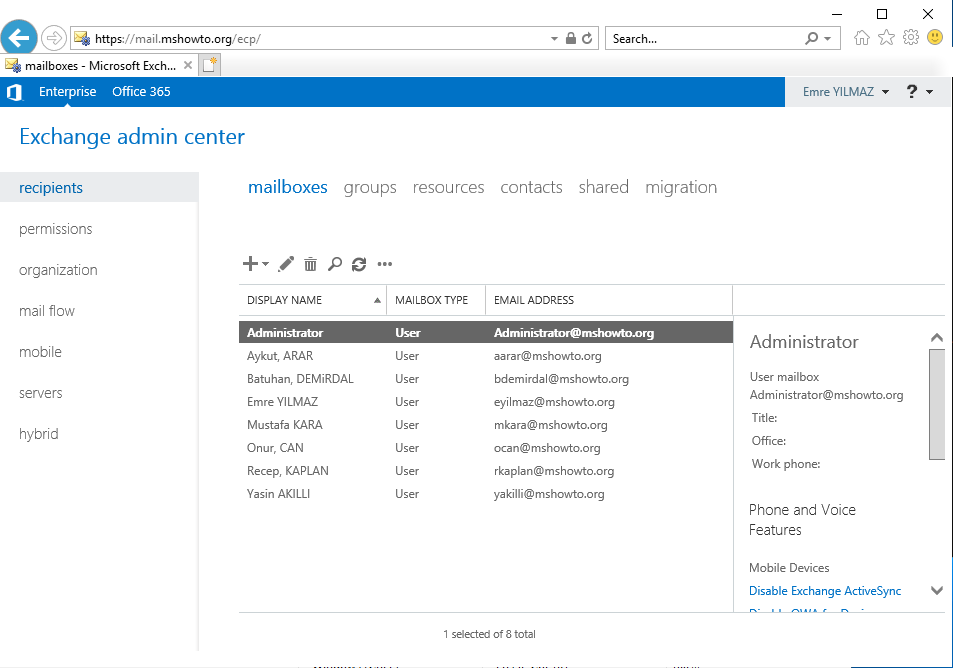Switch to the Enterprise tab
This screenshot has width=953, height=668.
coord(67,92)
